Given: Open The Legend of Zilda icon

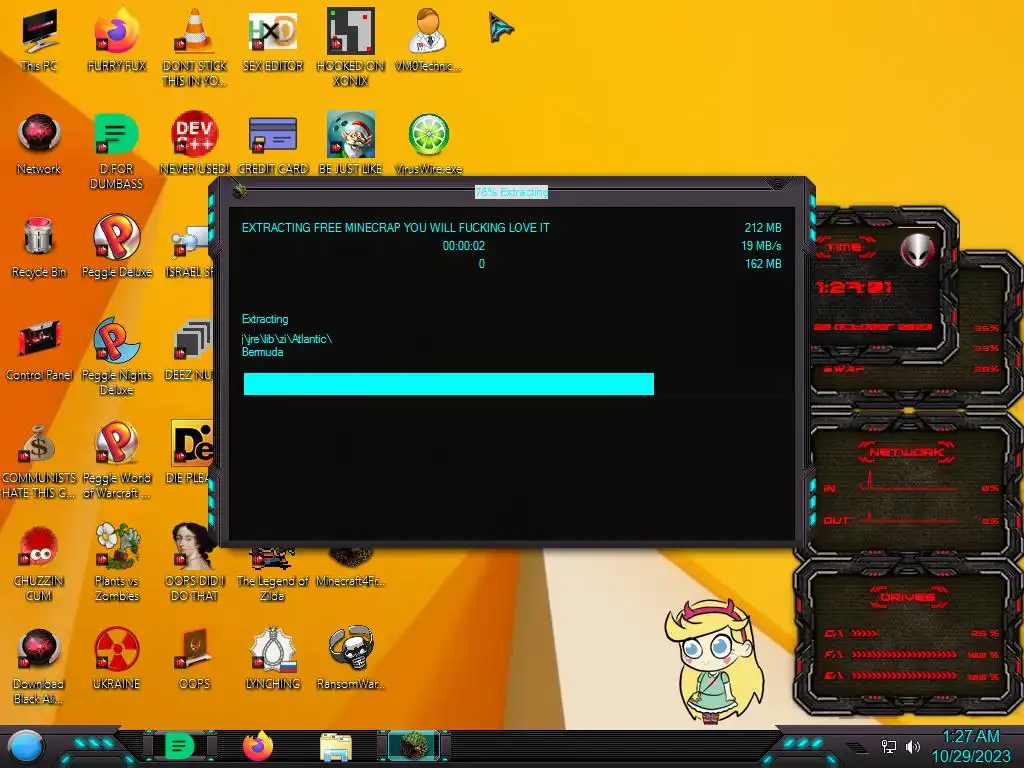Looking at the screenshot, I should tap(272, 576).
